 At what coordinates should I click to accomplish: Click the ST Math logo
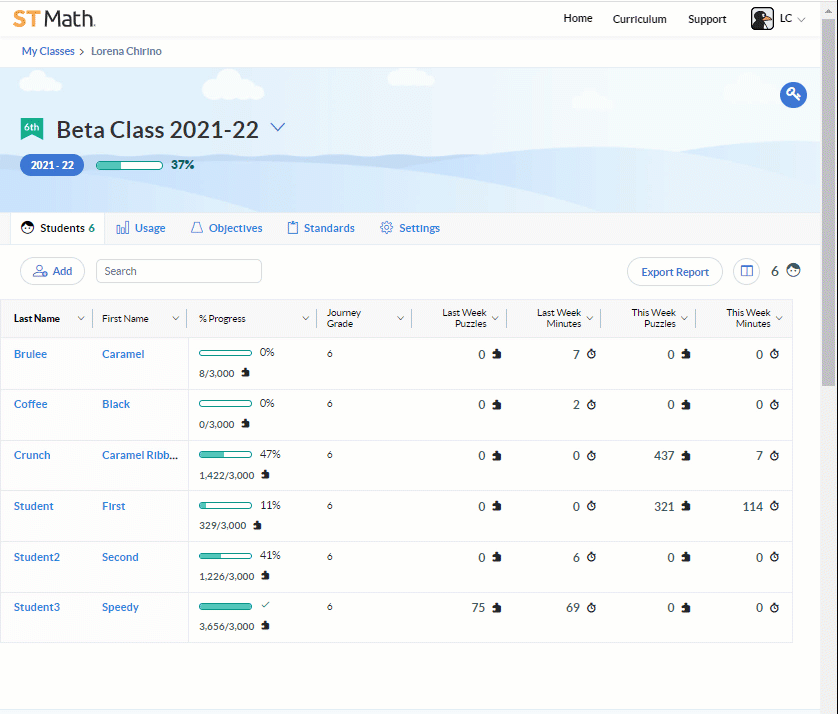point(54,19)
